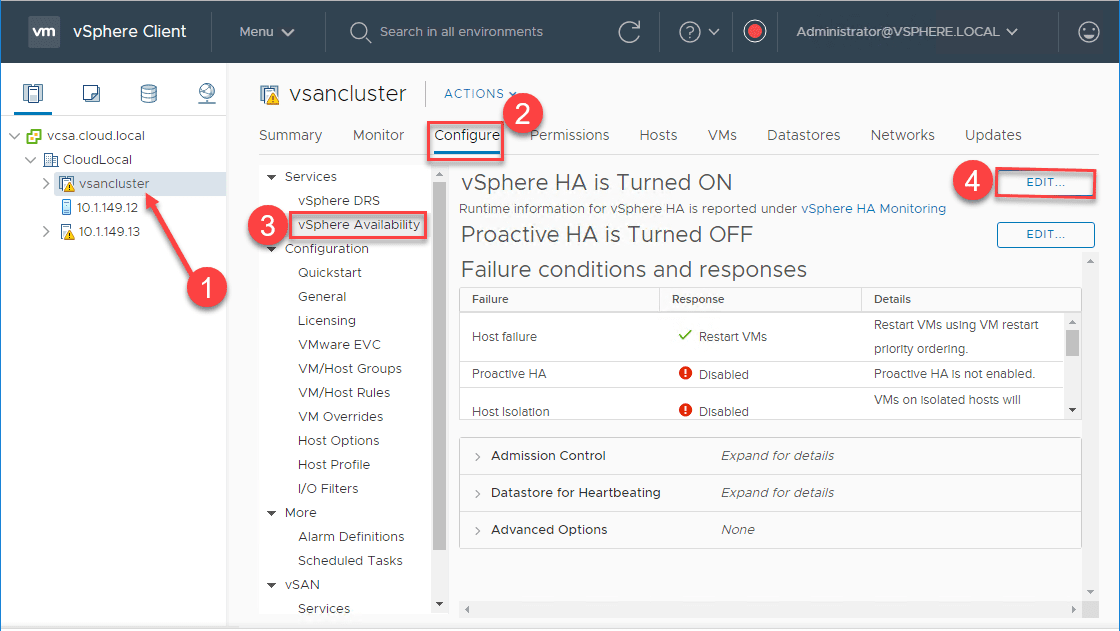Image resolution: width=1120 pixels, height=631 pixels.
Task: Open the Storage inventory view icon
Action: 148,94
